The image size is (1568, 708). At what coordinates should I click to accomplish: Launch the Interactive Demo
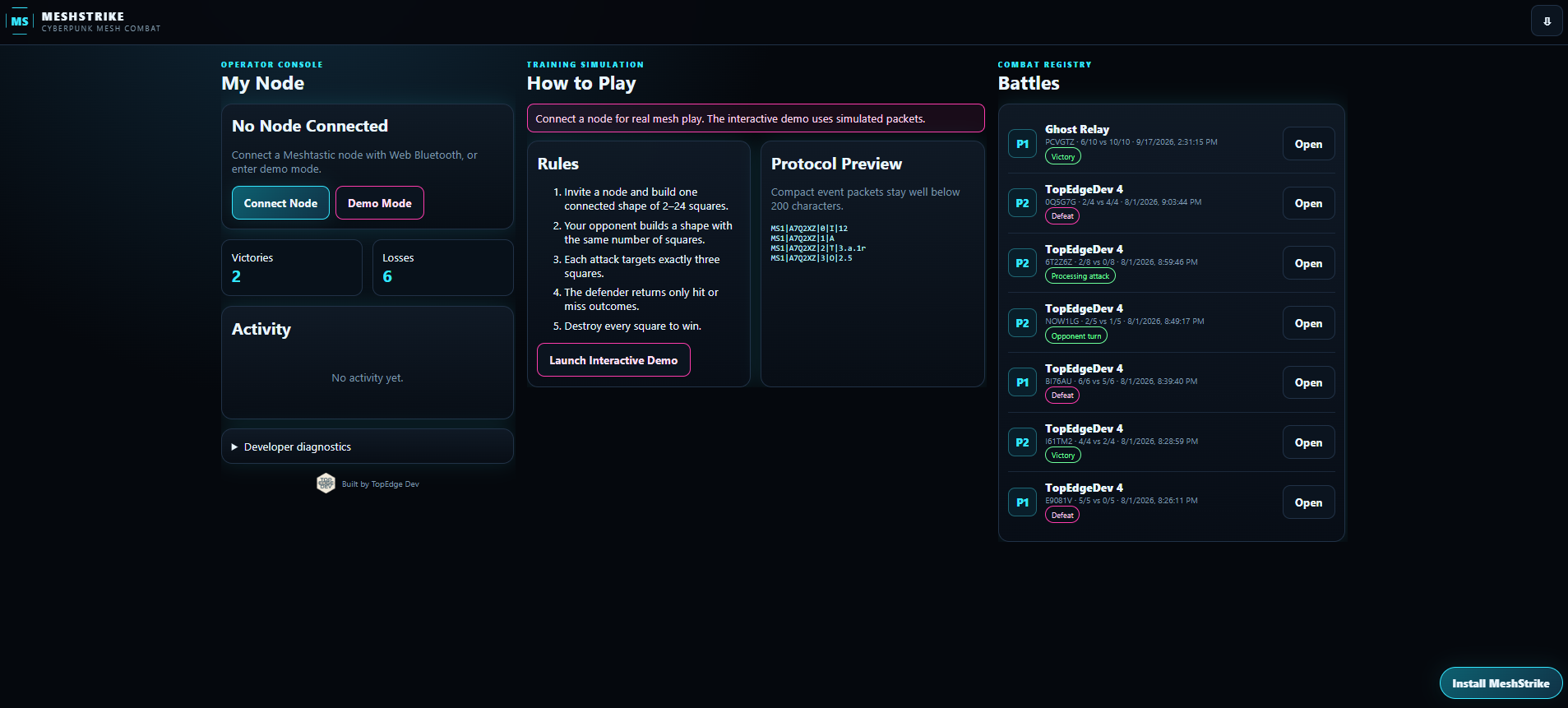pos(613,360)
